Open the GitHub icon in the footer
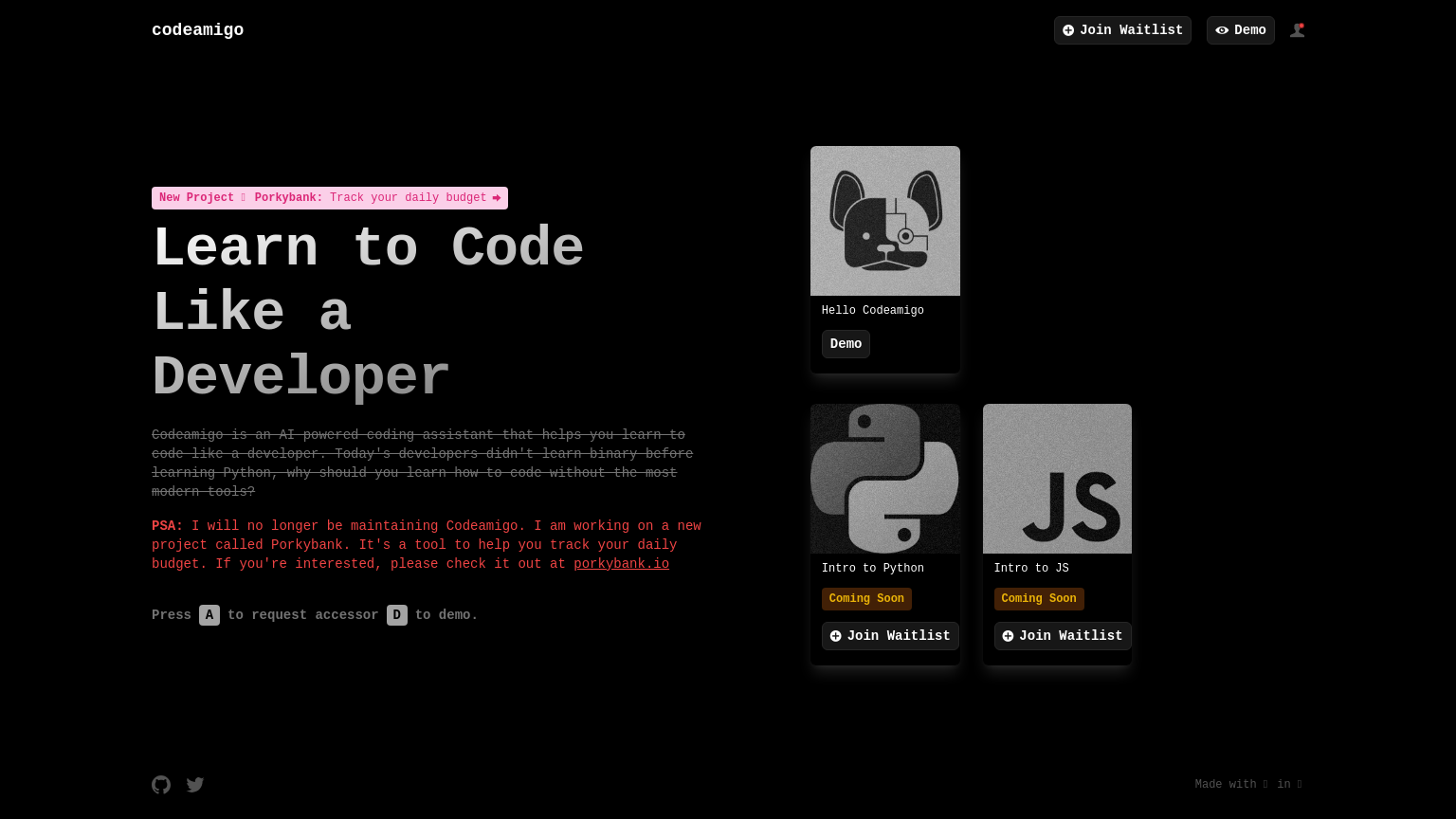The height and width of the screenshot is (819, 1456). pyautogui.click(x=161, y=784)
